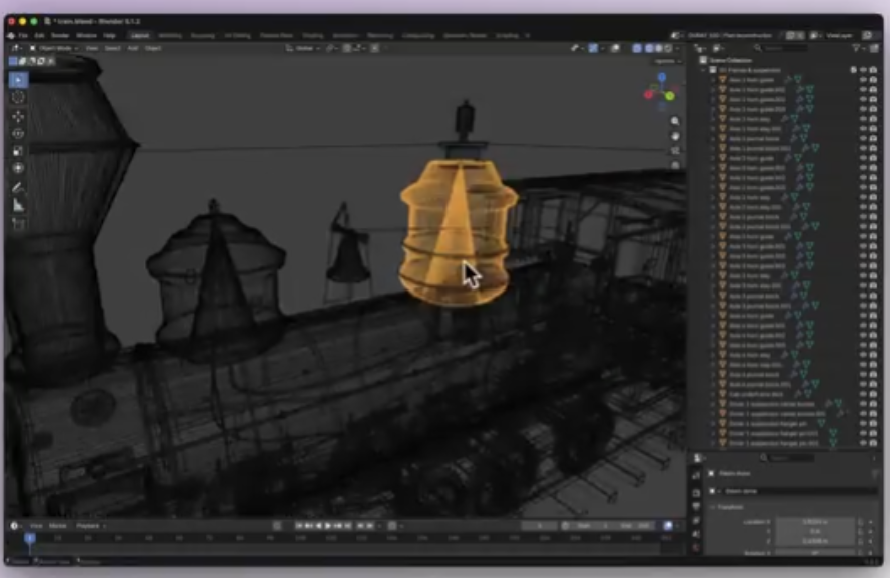Switch to the Shading workspace tab
Screen dimensions: 890x578
(313, 35)
